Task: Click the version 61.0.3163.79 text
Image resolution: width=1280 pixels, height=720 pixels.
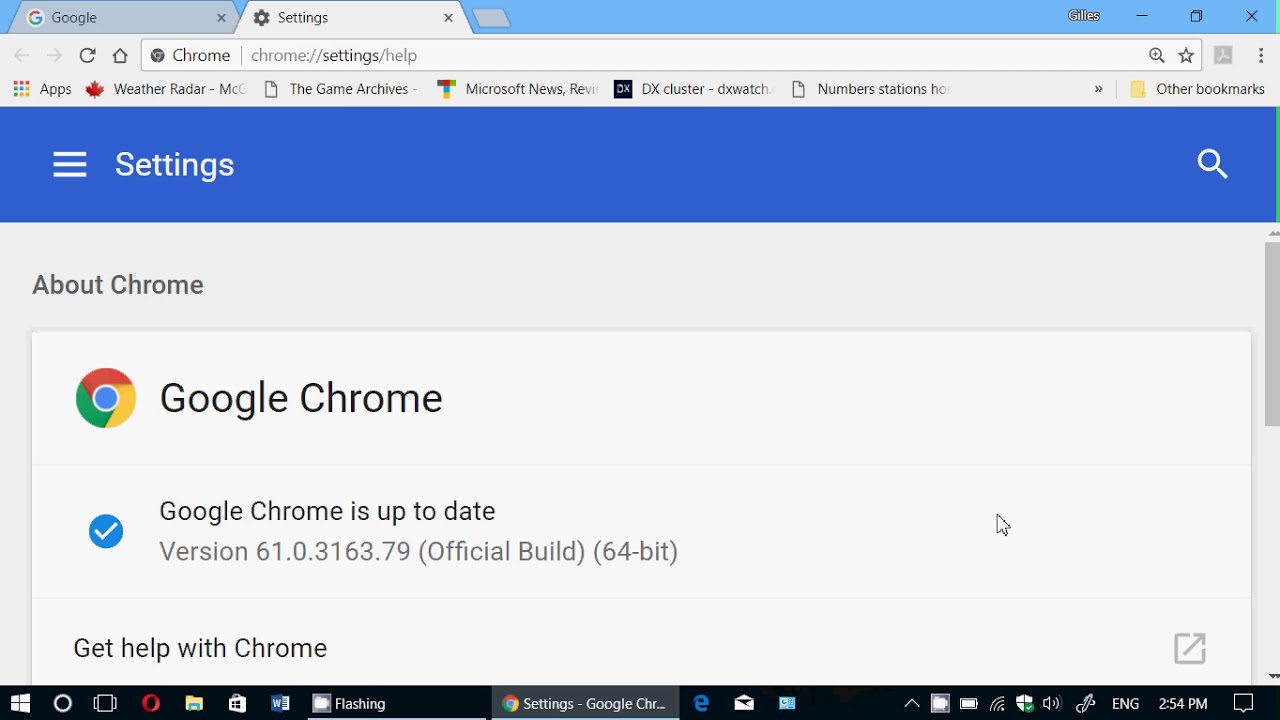Action: 418,552
